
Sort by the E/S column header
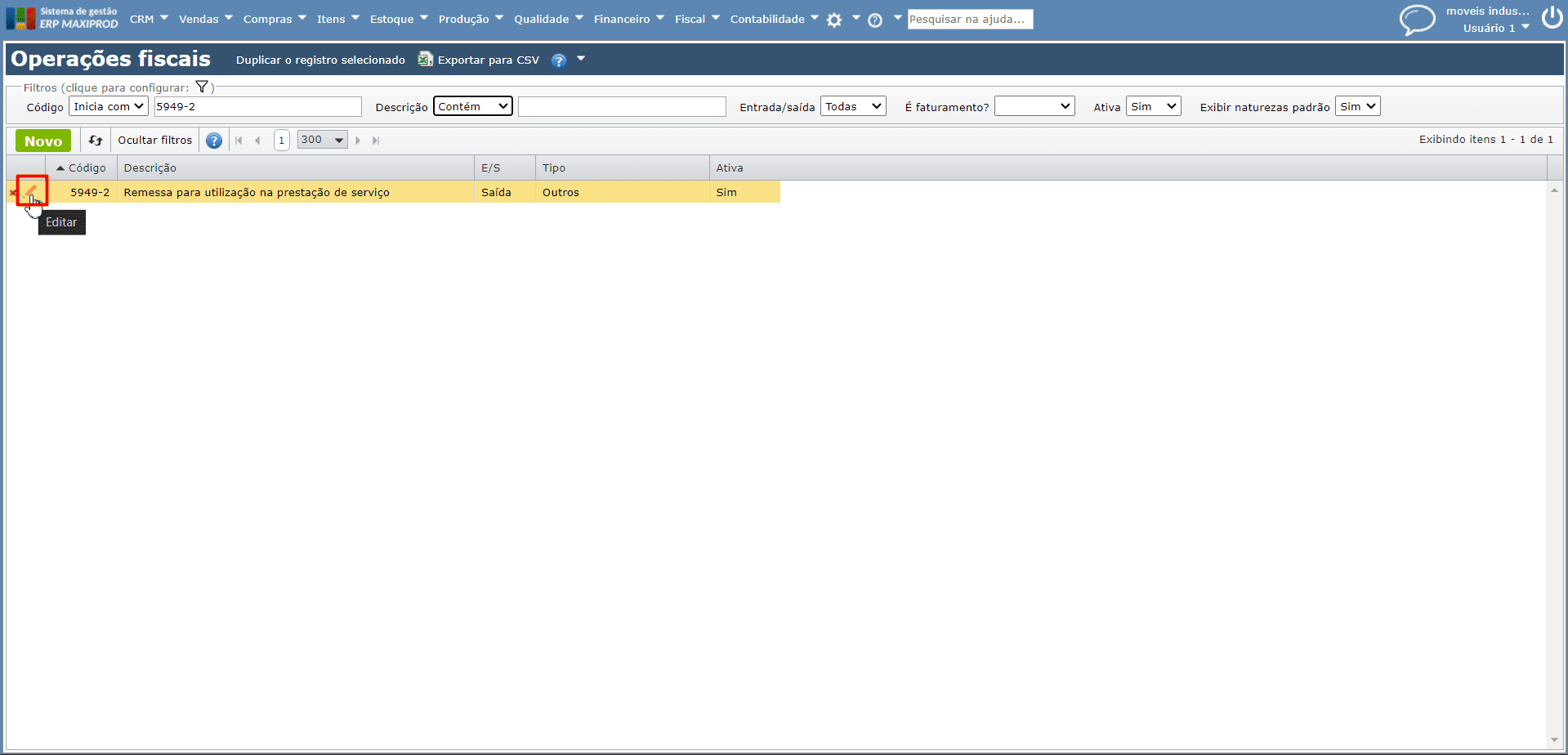point(505,168)
